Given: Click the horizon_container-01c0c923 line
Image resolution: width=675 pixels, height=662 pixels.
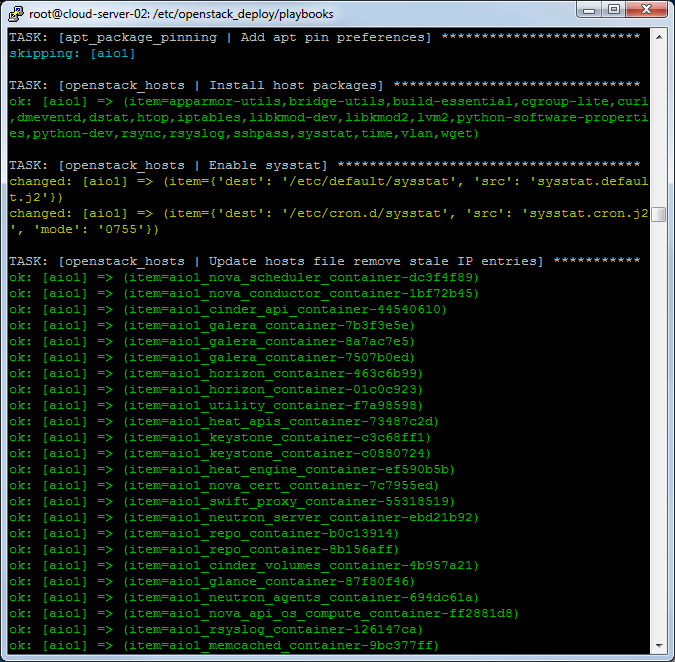Looking at the screenshot, I should point(216,389).
